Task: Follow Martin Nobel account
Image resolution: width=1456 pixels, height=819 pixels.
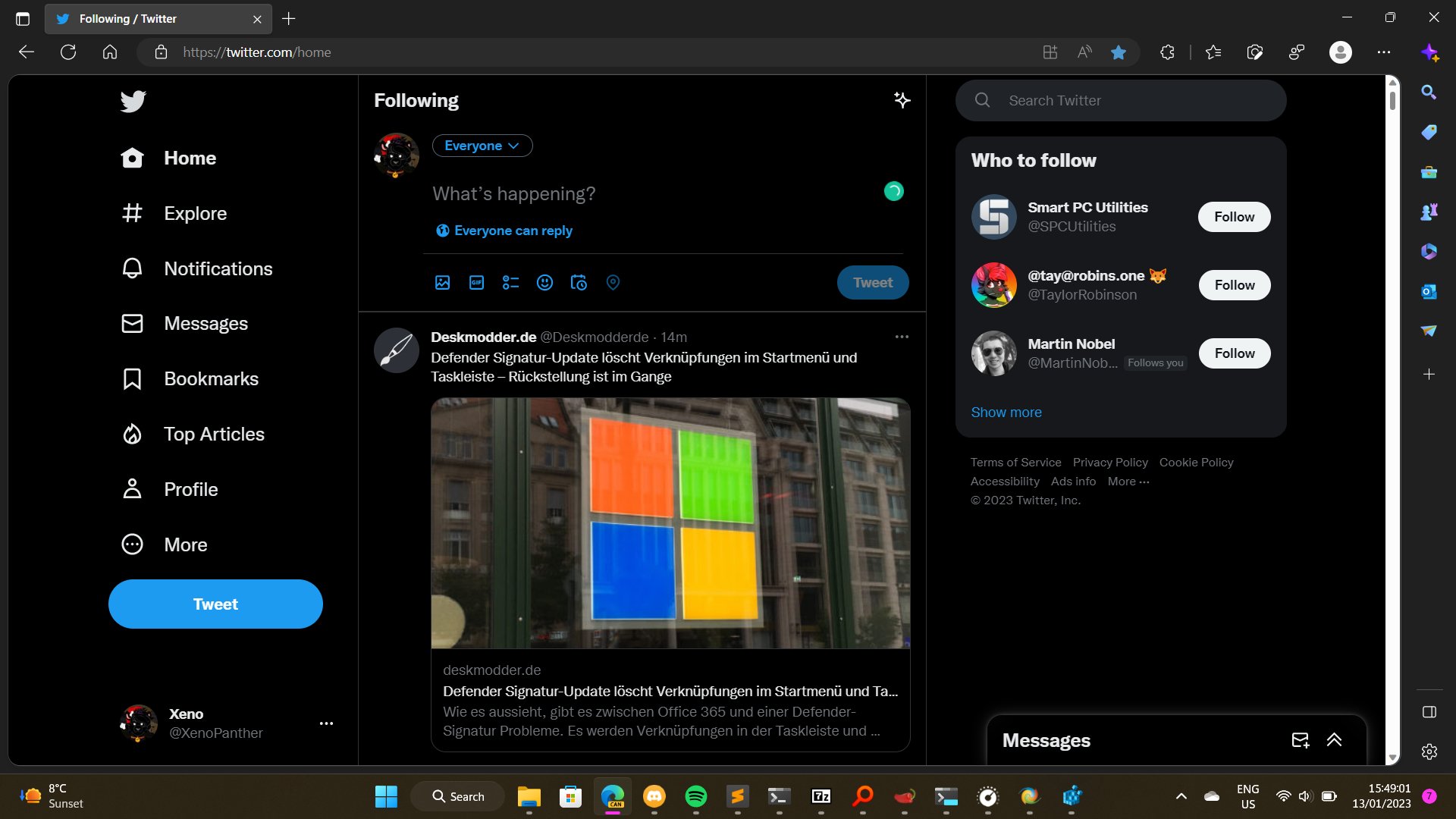Action: 1235,353
